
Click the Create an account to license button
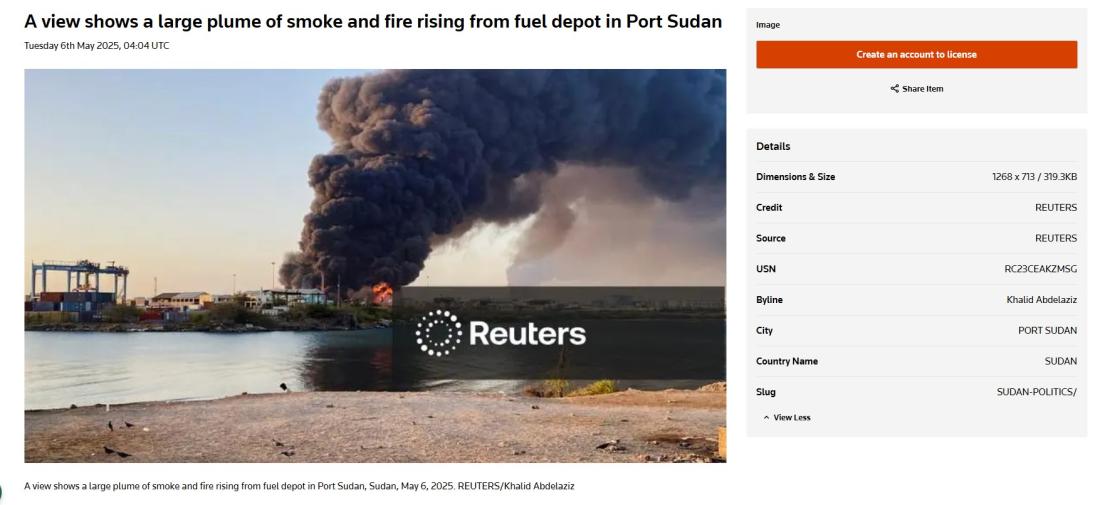[x=916, y=55]
